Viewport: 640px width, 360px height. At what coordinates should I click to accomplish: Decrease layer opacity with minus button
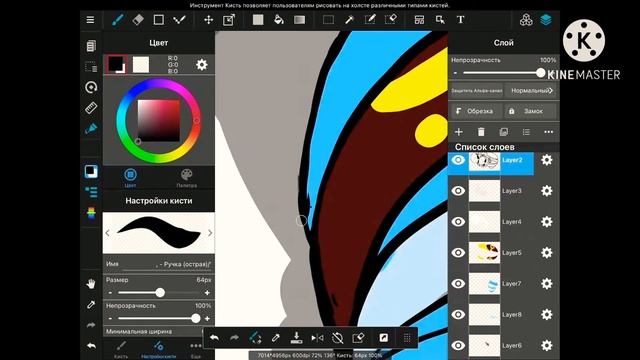coord(455,73)
